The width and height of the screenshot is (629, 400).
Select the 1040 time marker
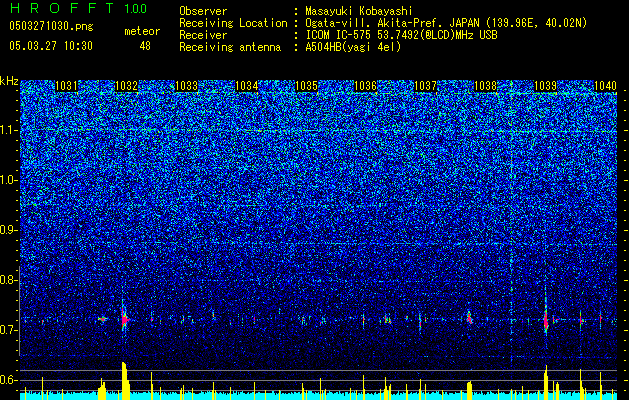point(605,86)
